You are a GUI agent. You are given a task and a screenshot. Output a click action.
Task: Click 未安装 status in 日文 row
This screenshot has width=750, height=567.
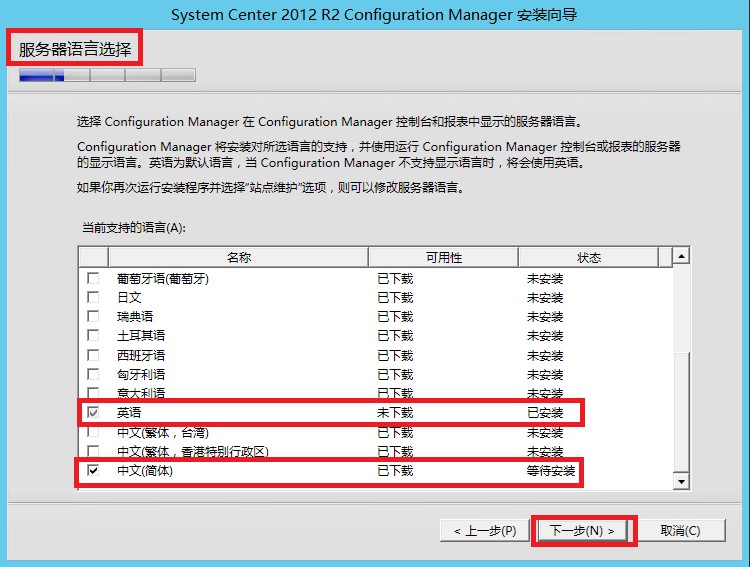[545, 298]
